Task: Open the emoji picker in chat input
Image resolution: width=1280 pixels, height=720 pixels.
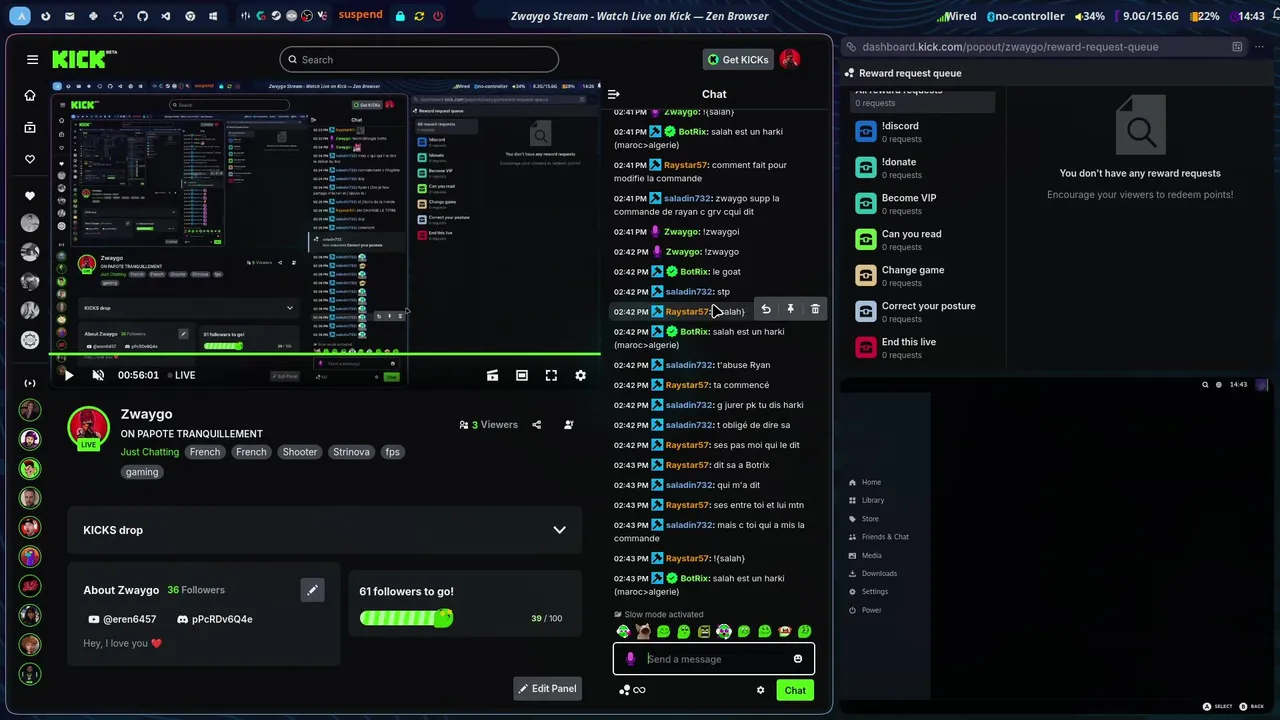Action: coord(798,659)
